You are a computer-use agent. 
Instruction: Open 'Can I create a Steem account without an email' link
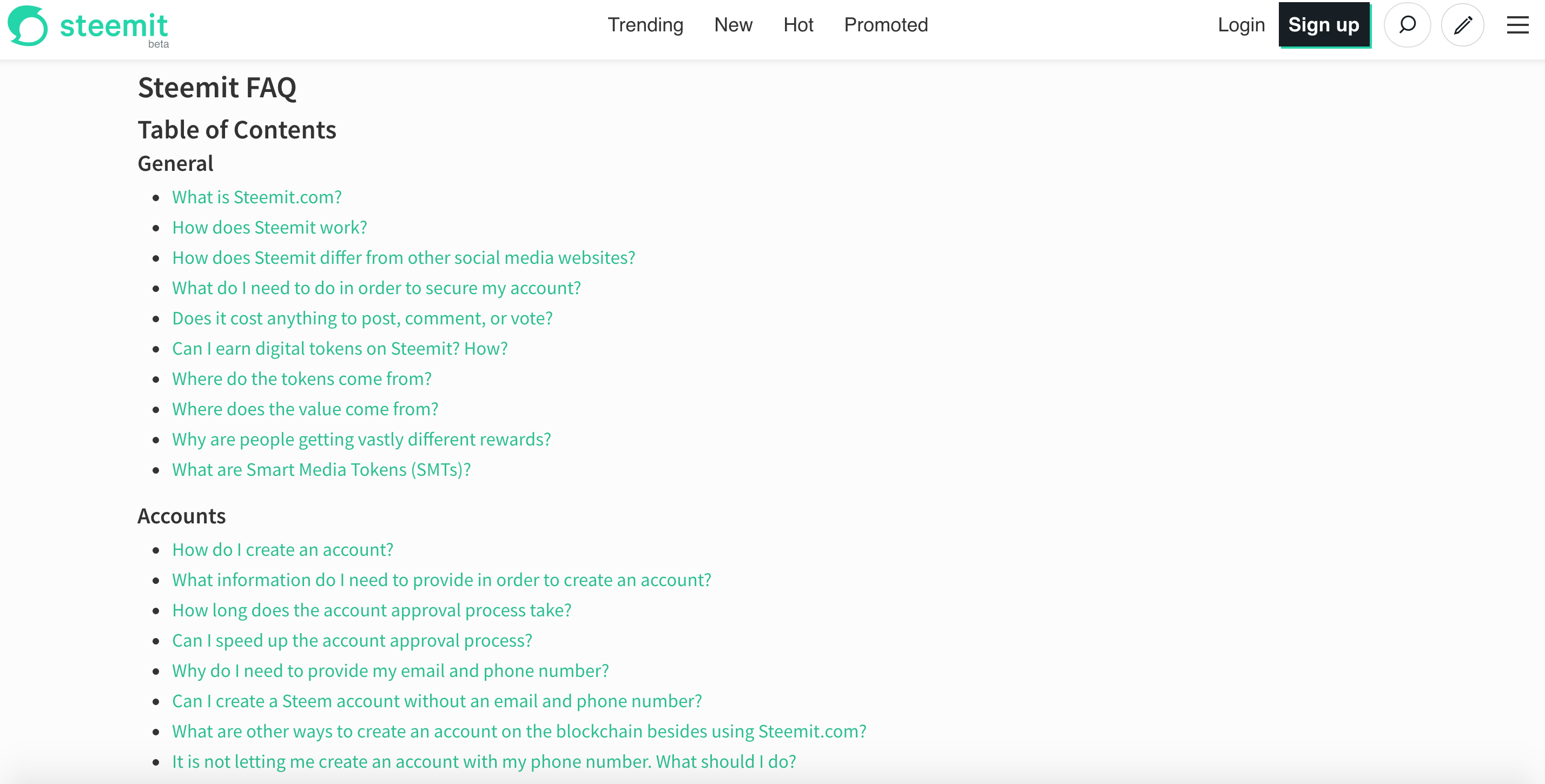point(437,701)
